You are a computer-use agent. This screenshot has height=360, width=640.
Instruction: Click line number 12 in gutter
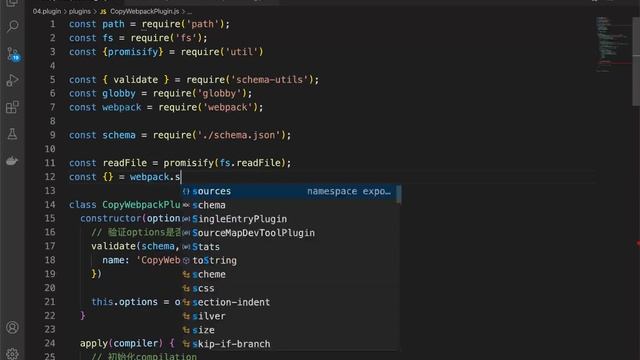(x=50, y=177)
